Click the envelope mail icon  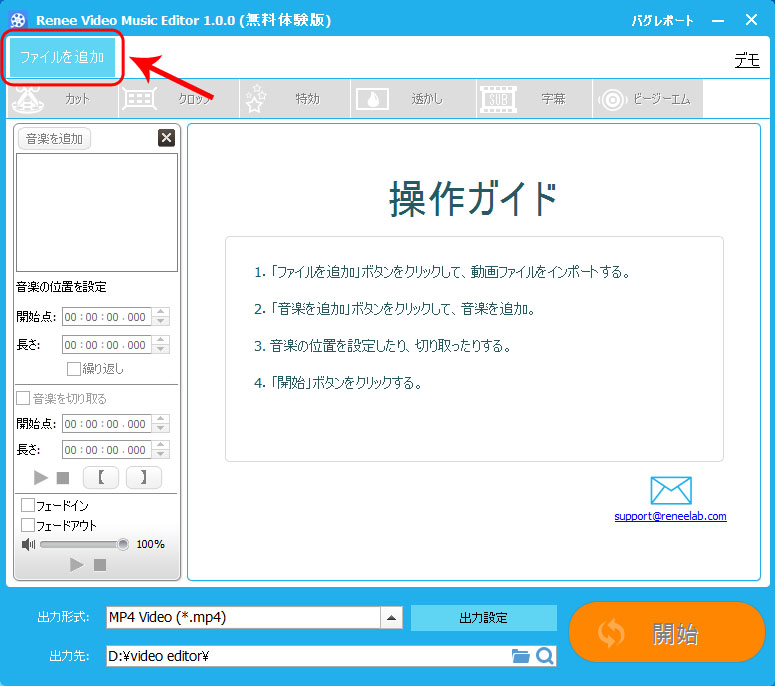(671, 490)
